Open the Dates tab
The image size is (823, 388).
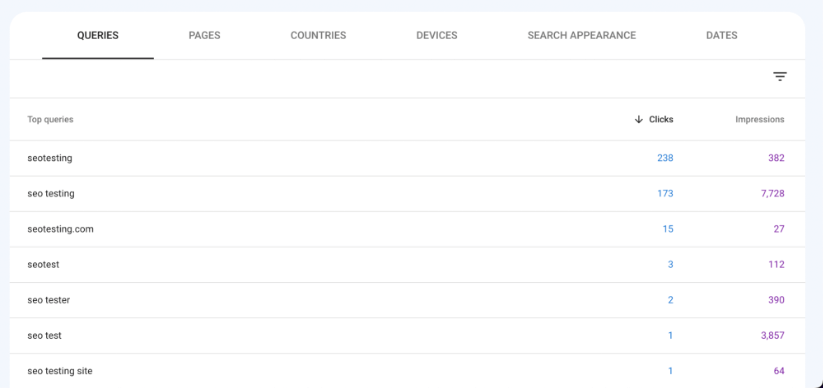click(722, 36)
